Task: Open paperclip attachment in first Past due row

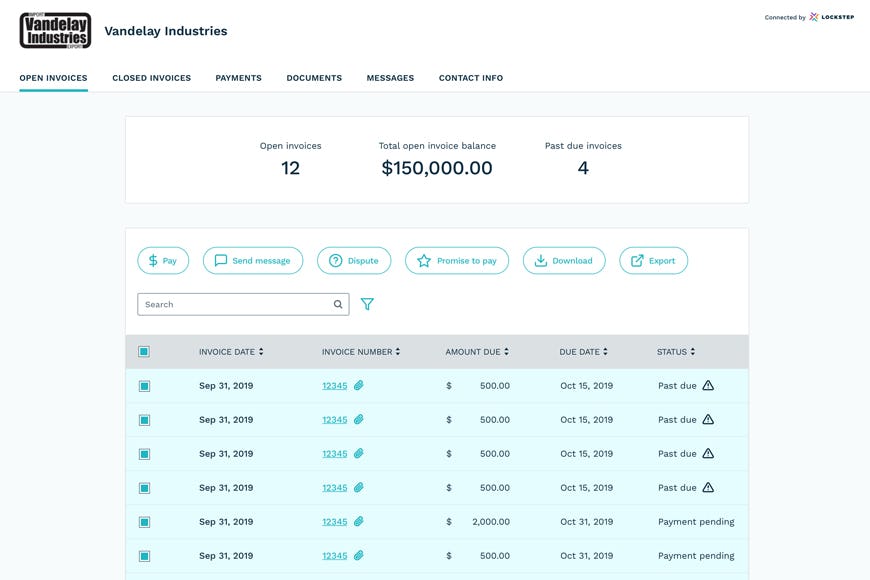Action: click(358, 385)
